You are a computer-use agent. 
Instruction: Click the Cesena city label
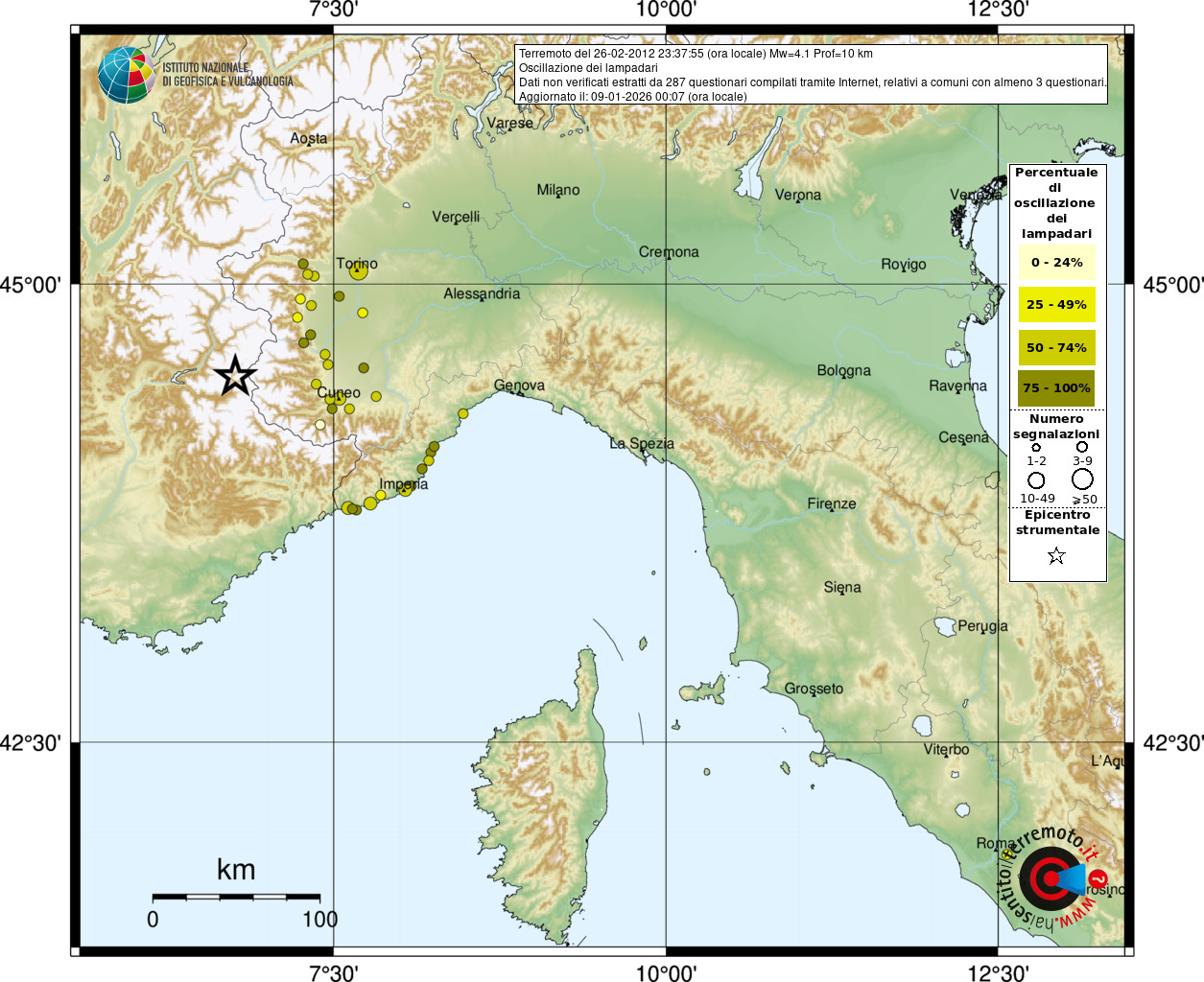pyautogui.click(x=963, y=437)
